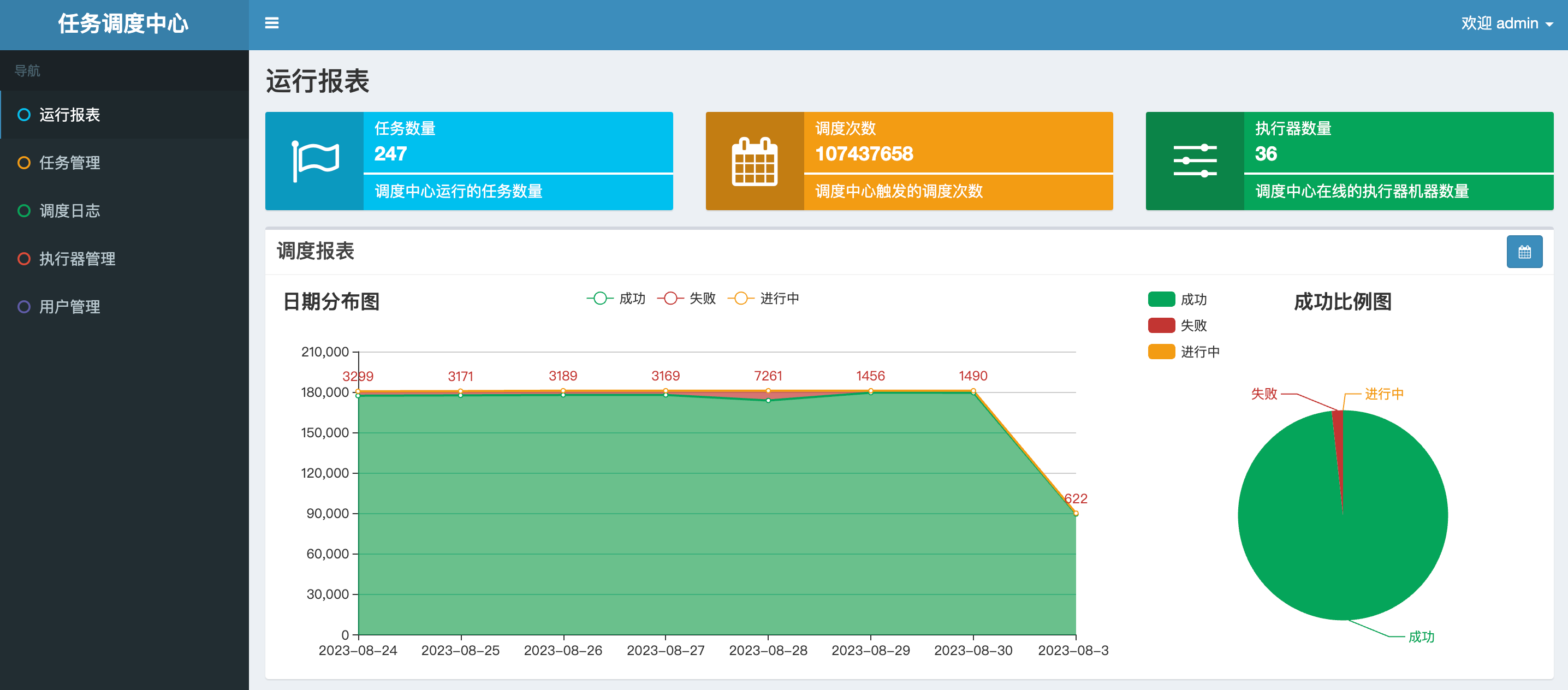This screenshot has width=1568, height=690.
Task: Go to 任务管理 in the sidebar
Action: coord(124,163)
